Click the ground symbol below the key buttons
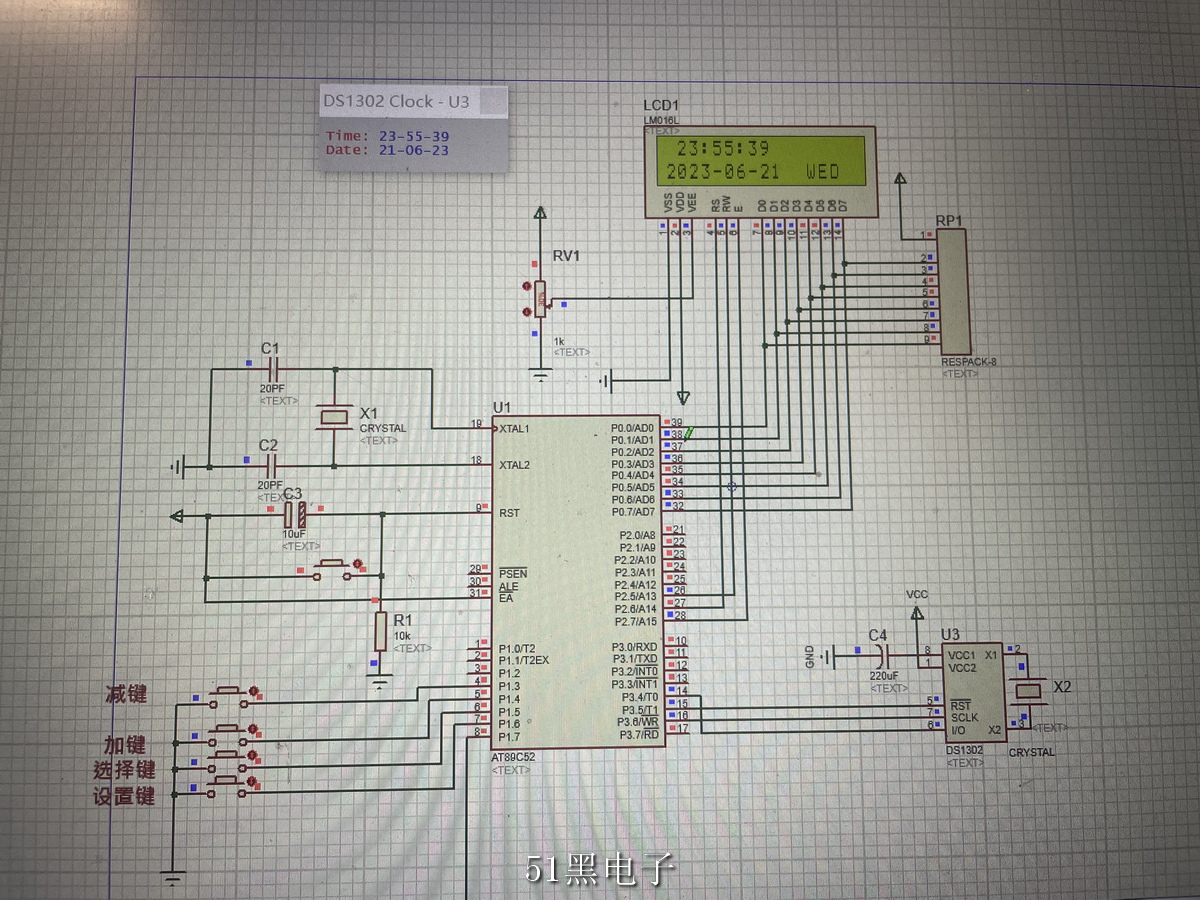 pos(173,877)
